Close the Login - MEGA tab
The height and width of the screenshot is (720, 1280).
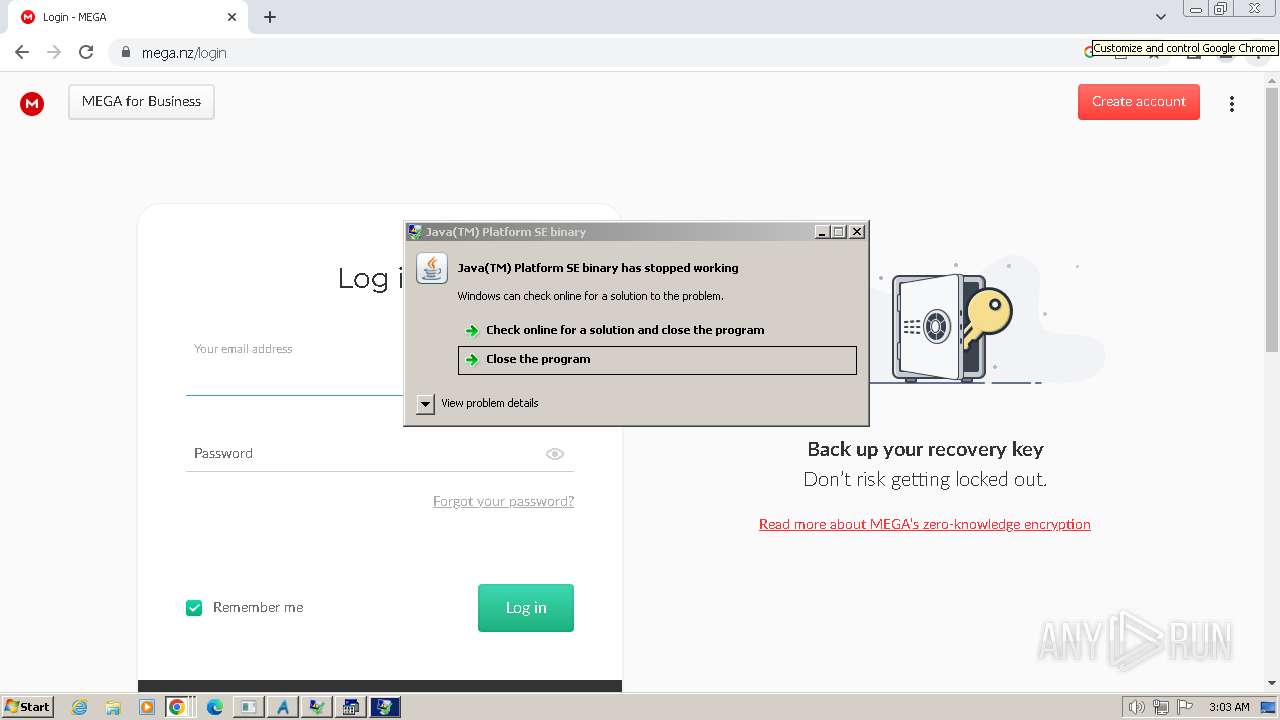tap(232, 17)
